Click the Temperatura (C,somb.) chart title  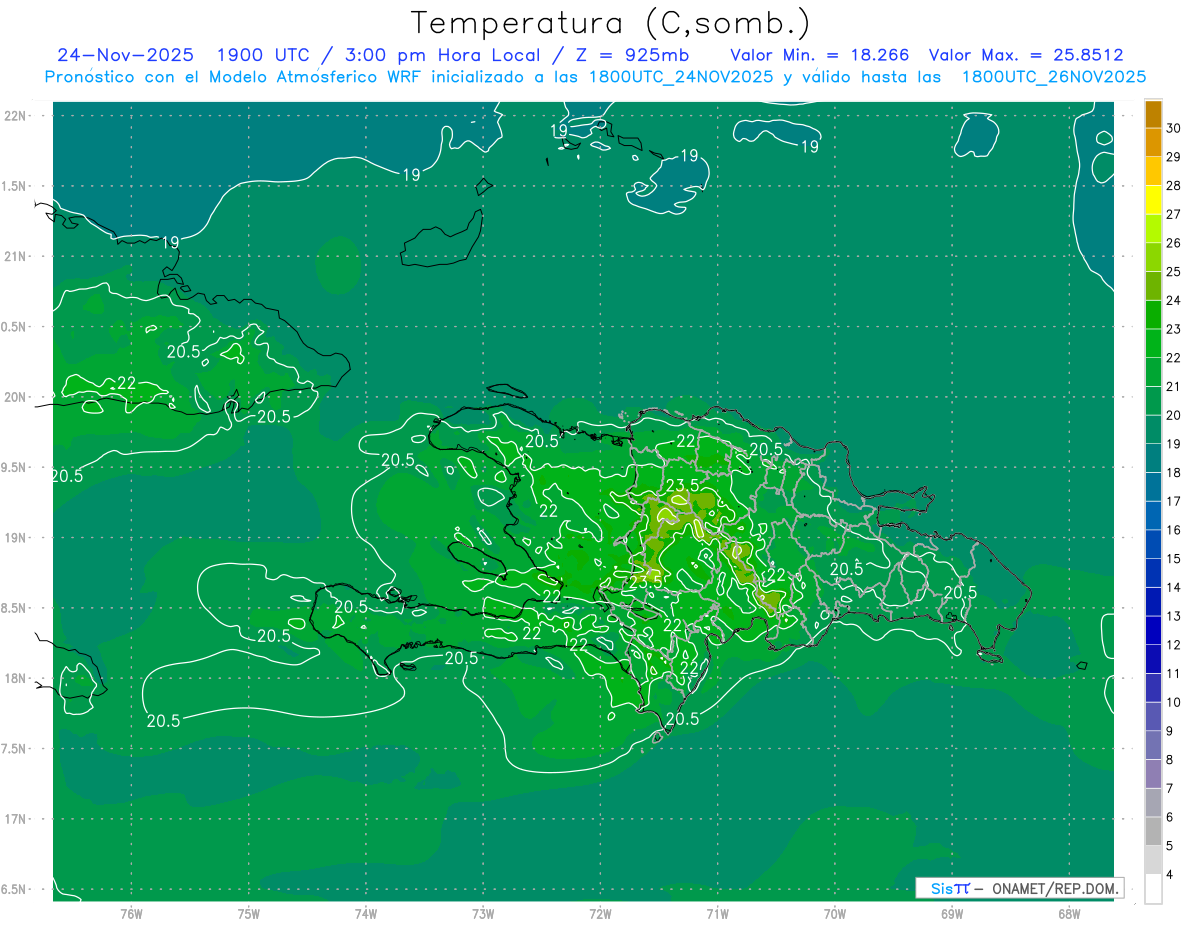click(x=611, y=23)
